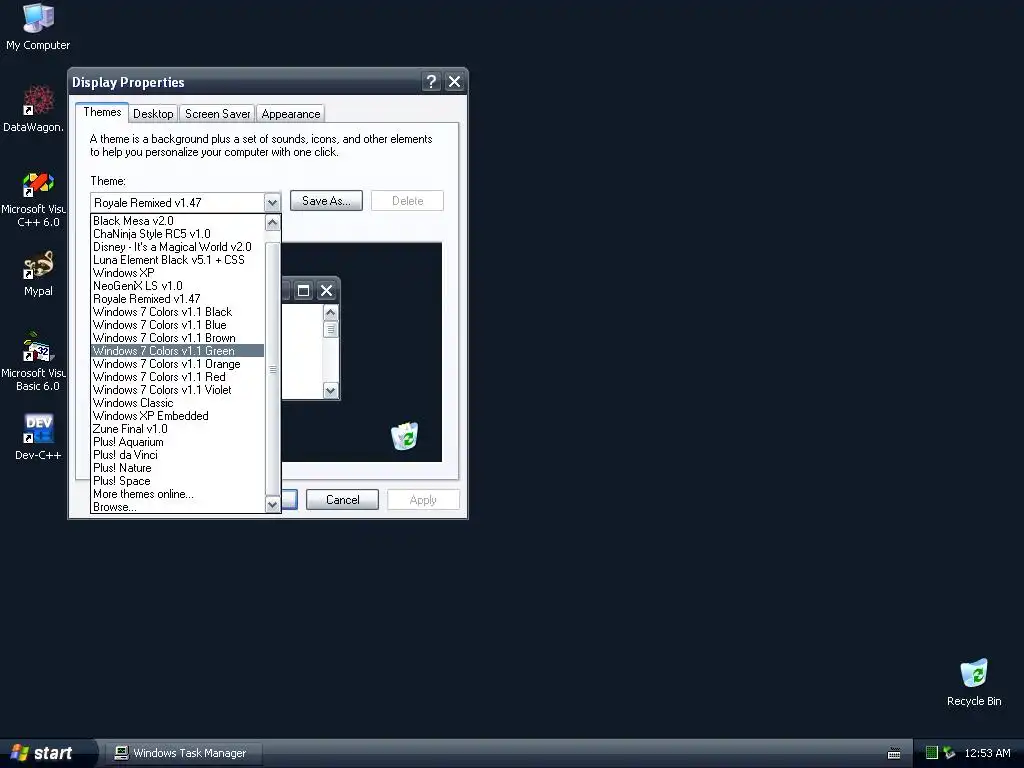Close the Display Properties dialog
Screen dimensions: 1024x768
(455, 82)
